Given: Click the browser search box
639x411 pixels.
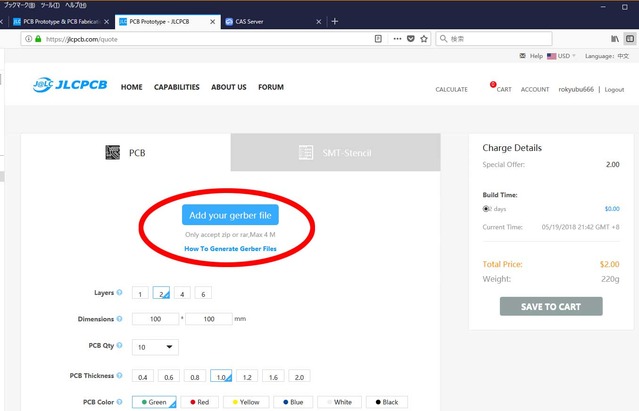Looking at the screenshot, I should [x=494, y=39].
